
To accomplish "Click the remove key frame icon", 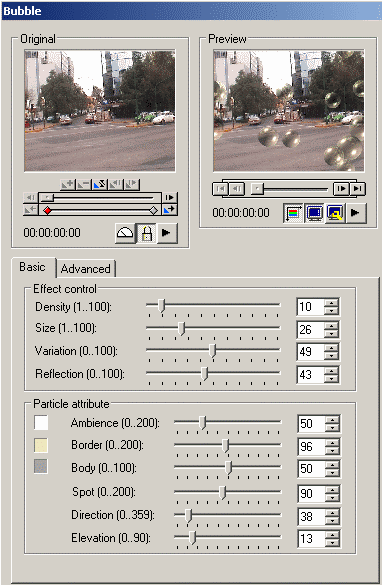I will [84, 184].
